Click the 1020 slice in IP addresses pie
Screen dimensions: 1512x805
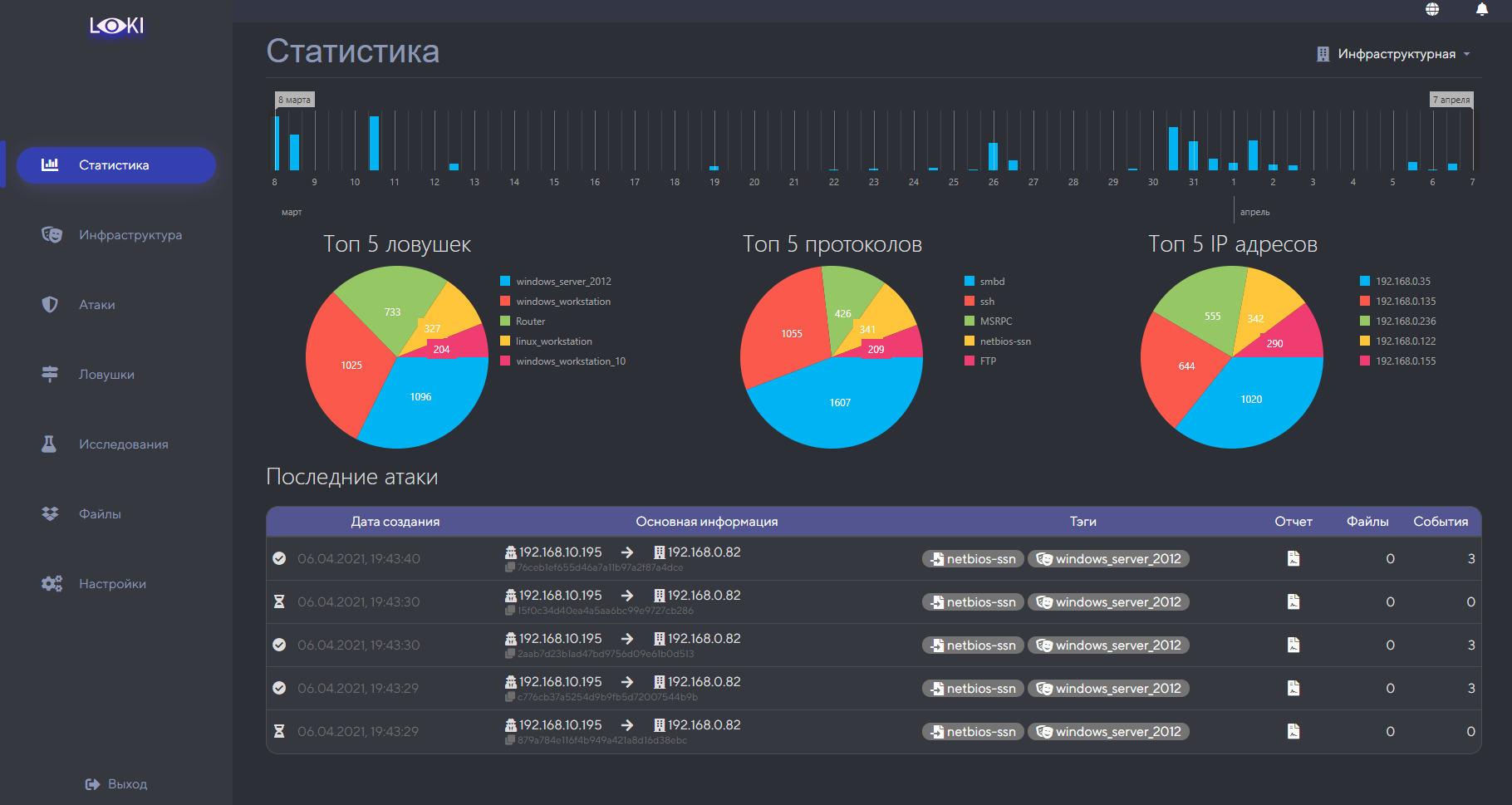[x=1251, y=400]
